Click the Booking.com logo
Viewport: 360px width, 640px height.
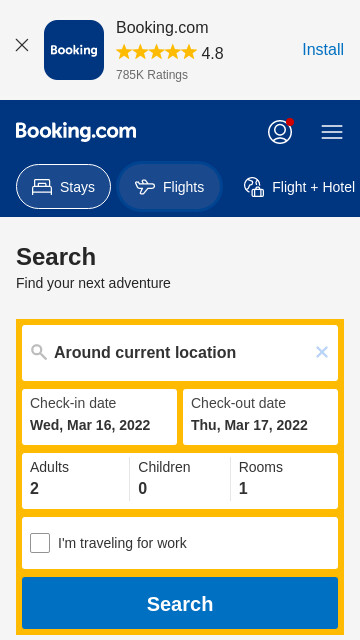coord(76,132)
